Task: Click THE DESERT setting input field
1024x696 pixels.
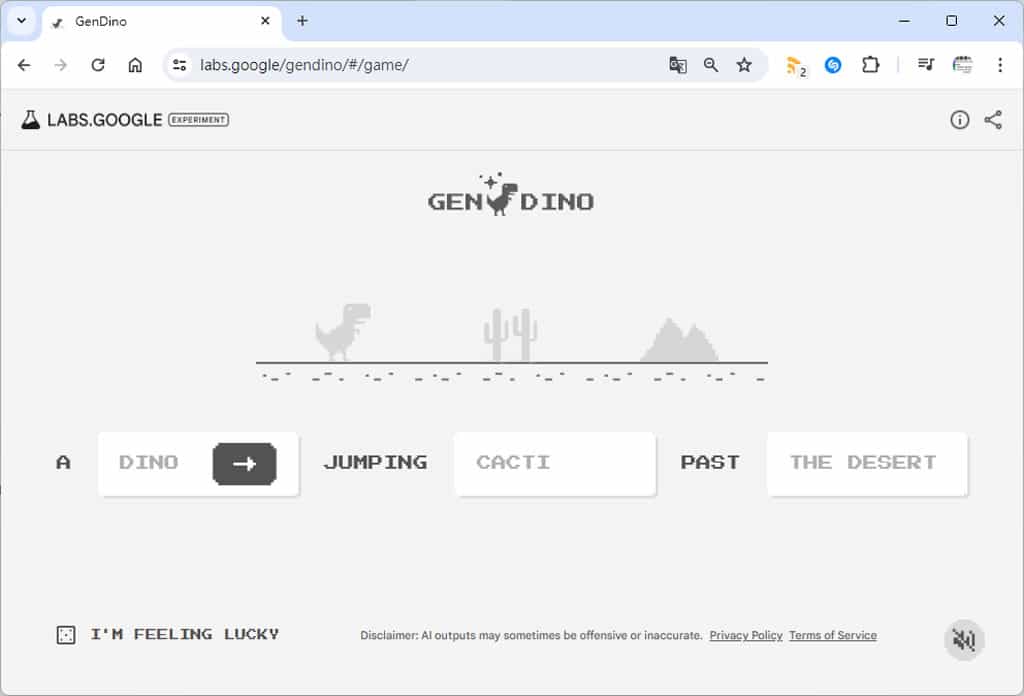Action: click(867, 464)
